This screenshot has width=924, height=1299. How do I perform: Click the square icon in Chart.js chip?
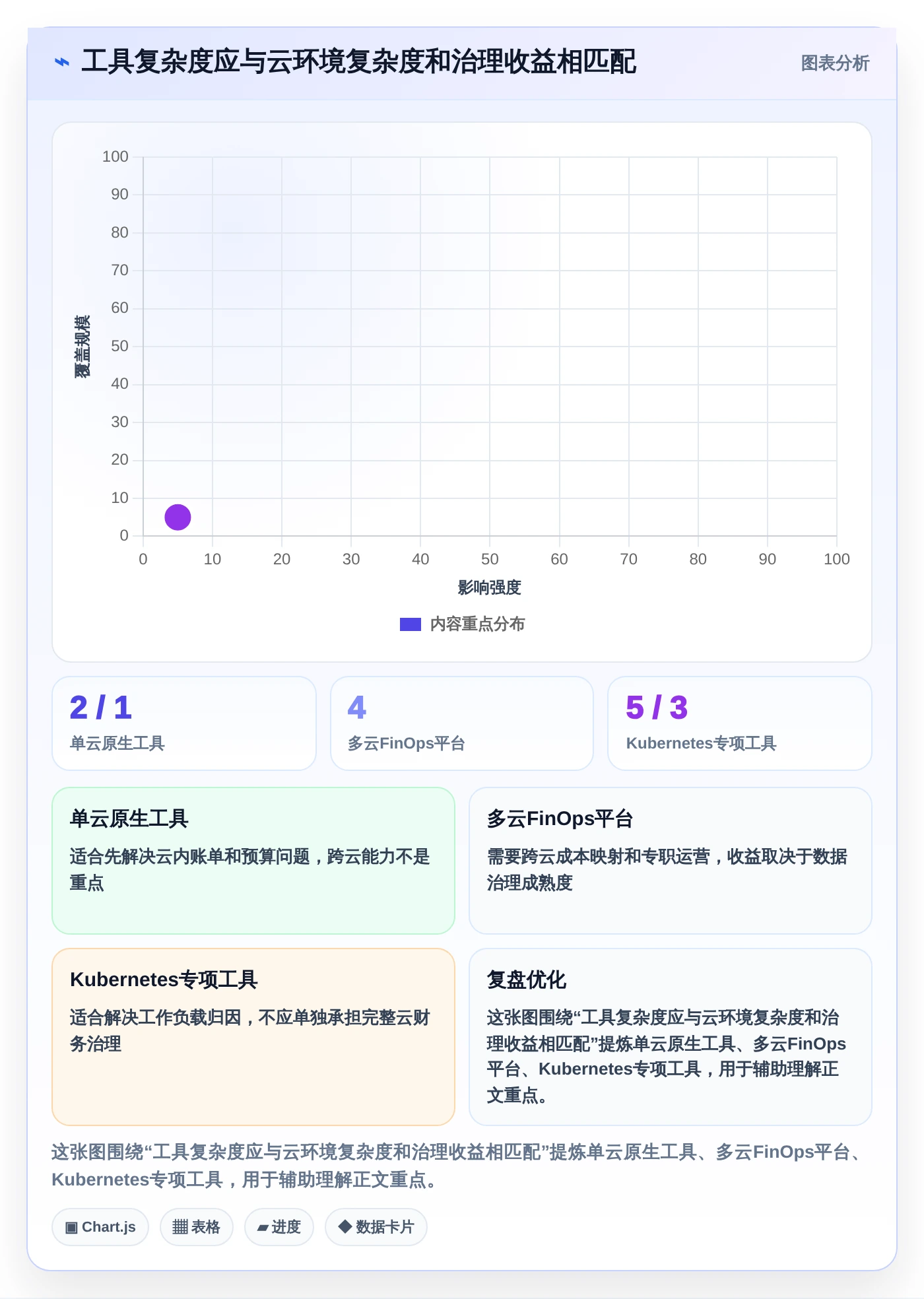tap(71, 1228)
